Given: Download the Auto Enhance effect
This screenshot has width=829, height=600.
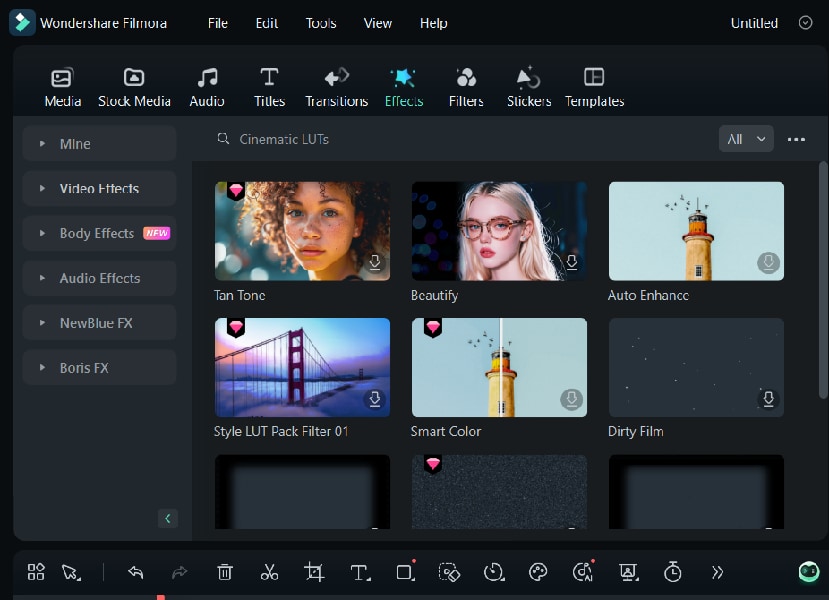Looking at the screenshot, I should pos(768,262).
